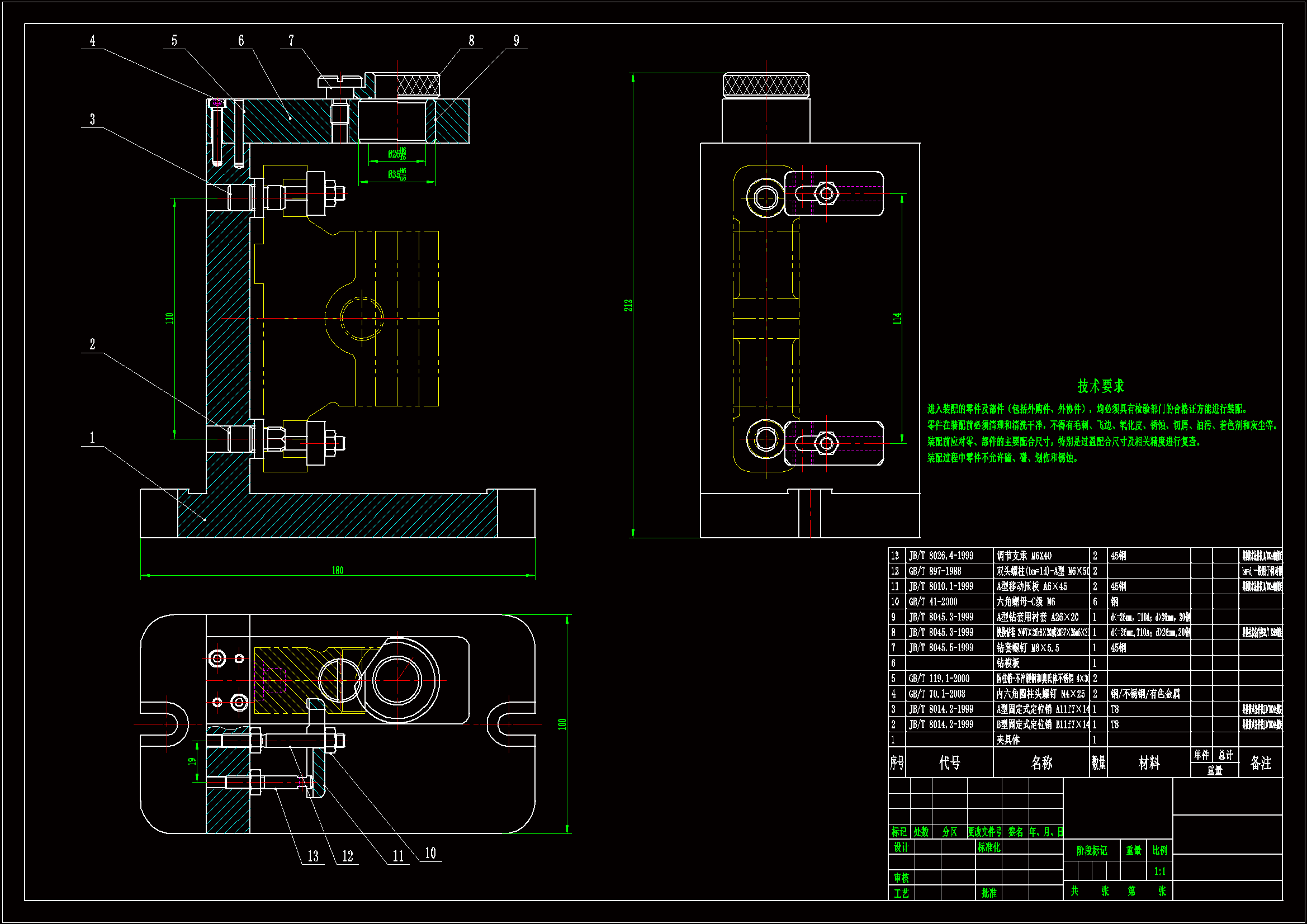Select the 110 vertical dimension text
This screenshot has height=924, width=1307.
[169, 318]
